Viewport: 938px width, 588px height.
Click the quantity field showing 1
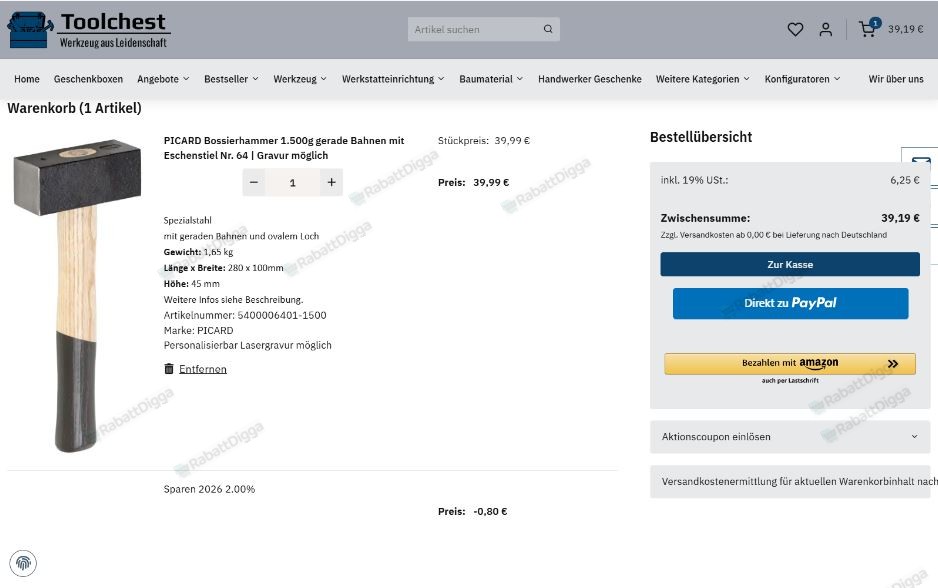[x=293, y=182]
